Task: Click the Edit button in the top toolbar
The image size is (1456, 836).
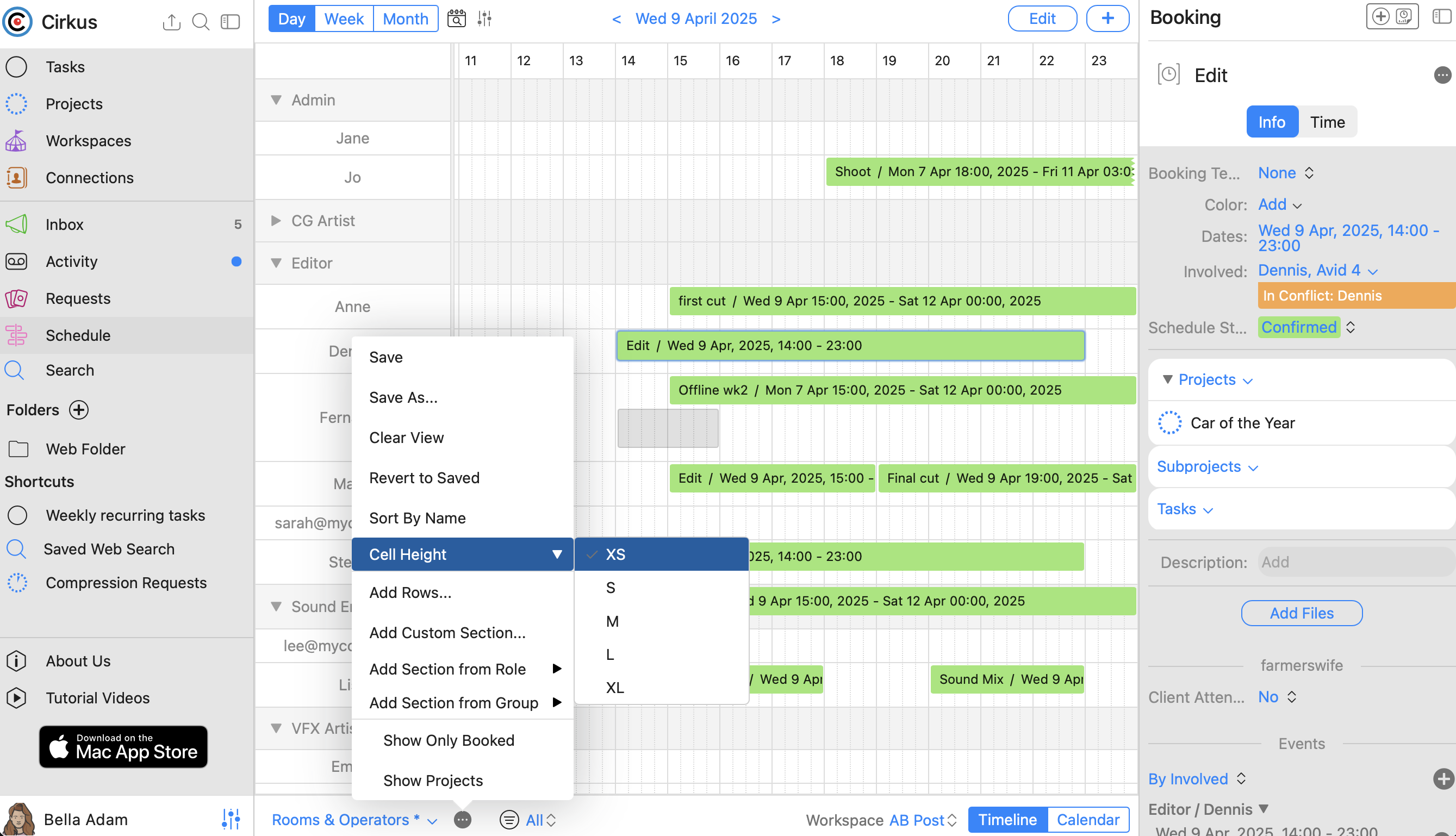Action: tap(1042, 18)
